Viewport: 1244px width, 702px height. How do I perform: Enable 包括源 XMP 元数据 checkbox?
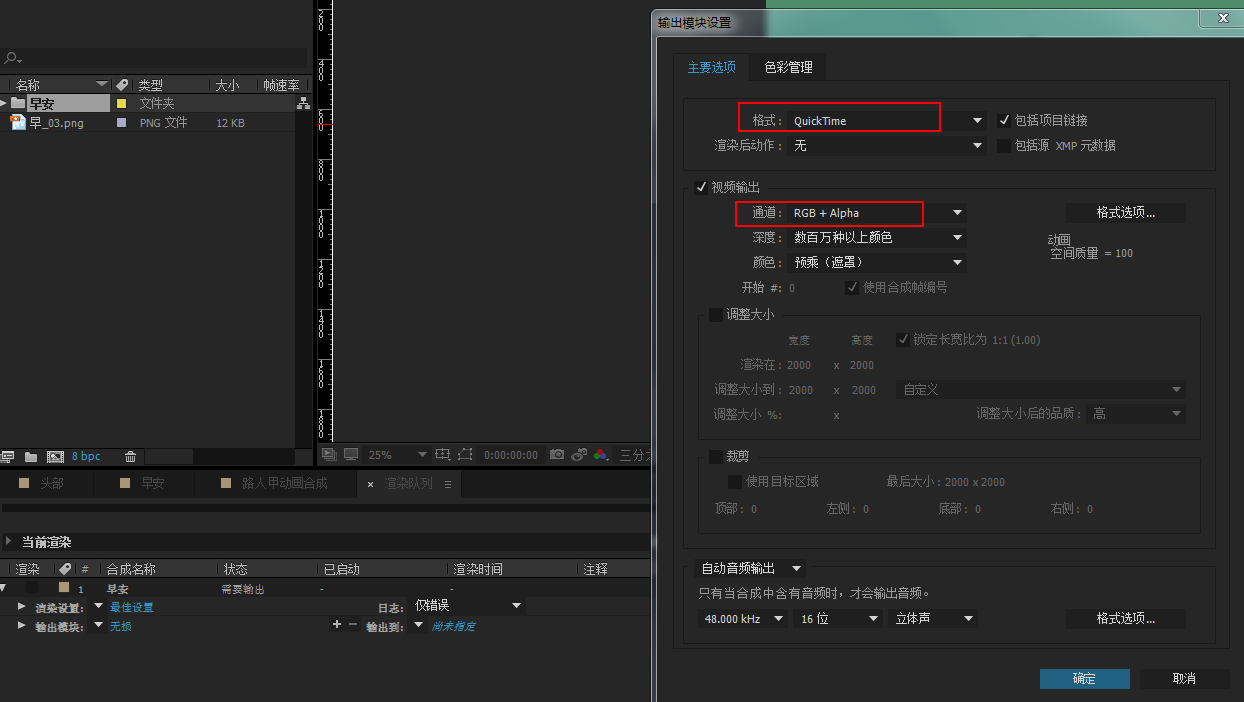coord(1005,145)
